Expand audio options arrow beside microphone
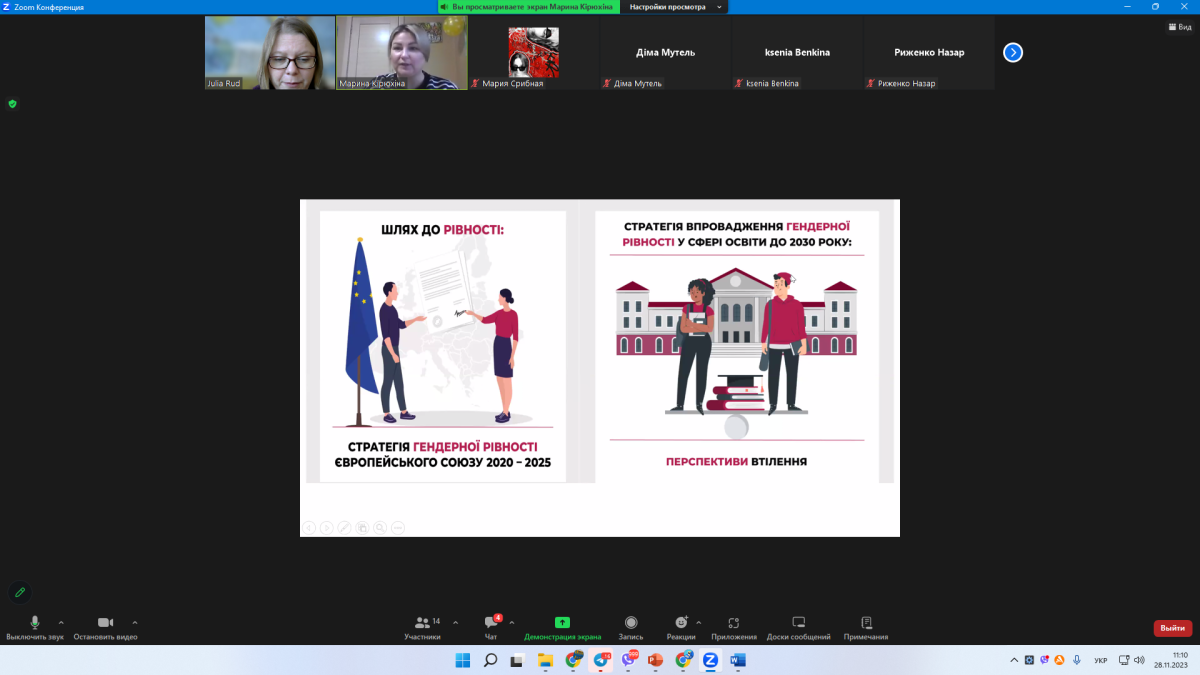This screenshot has width=1200, height=675. pyautogui.click(x=61, y=622)
